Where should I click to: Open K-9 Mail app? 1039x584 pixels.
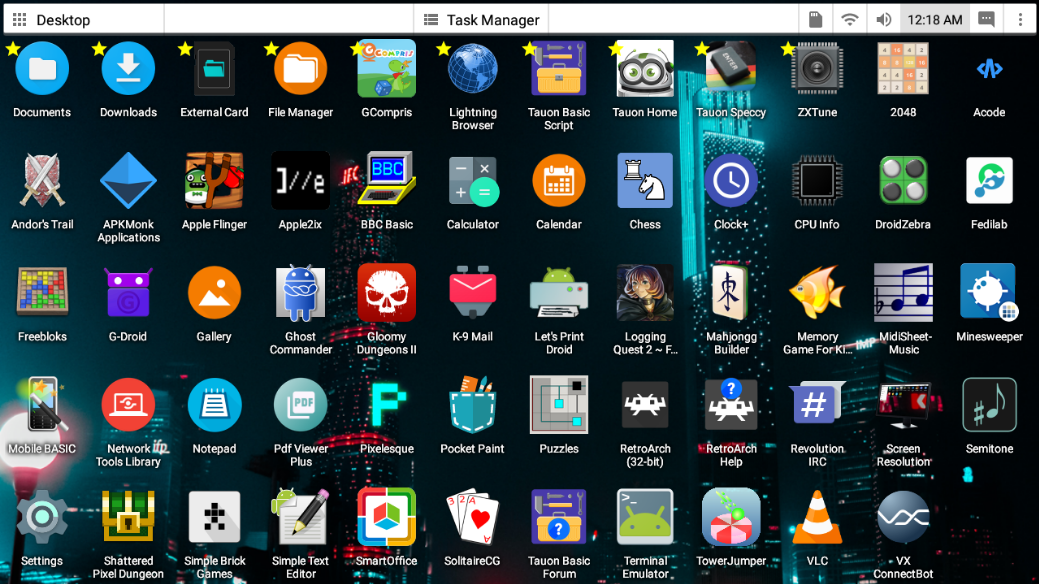(x=472, y=292)
